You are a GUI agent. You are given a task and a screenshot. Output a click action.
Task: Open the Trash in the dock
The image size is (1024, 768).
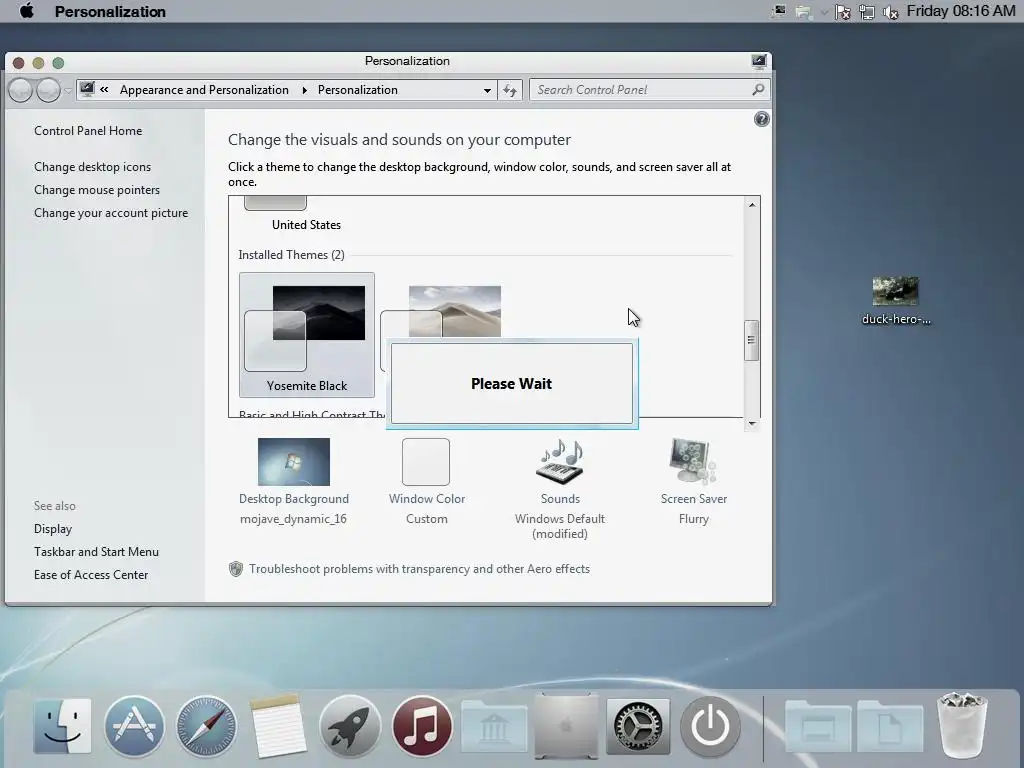point(961,726)
